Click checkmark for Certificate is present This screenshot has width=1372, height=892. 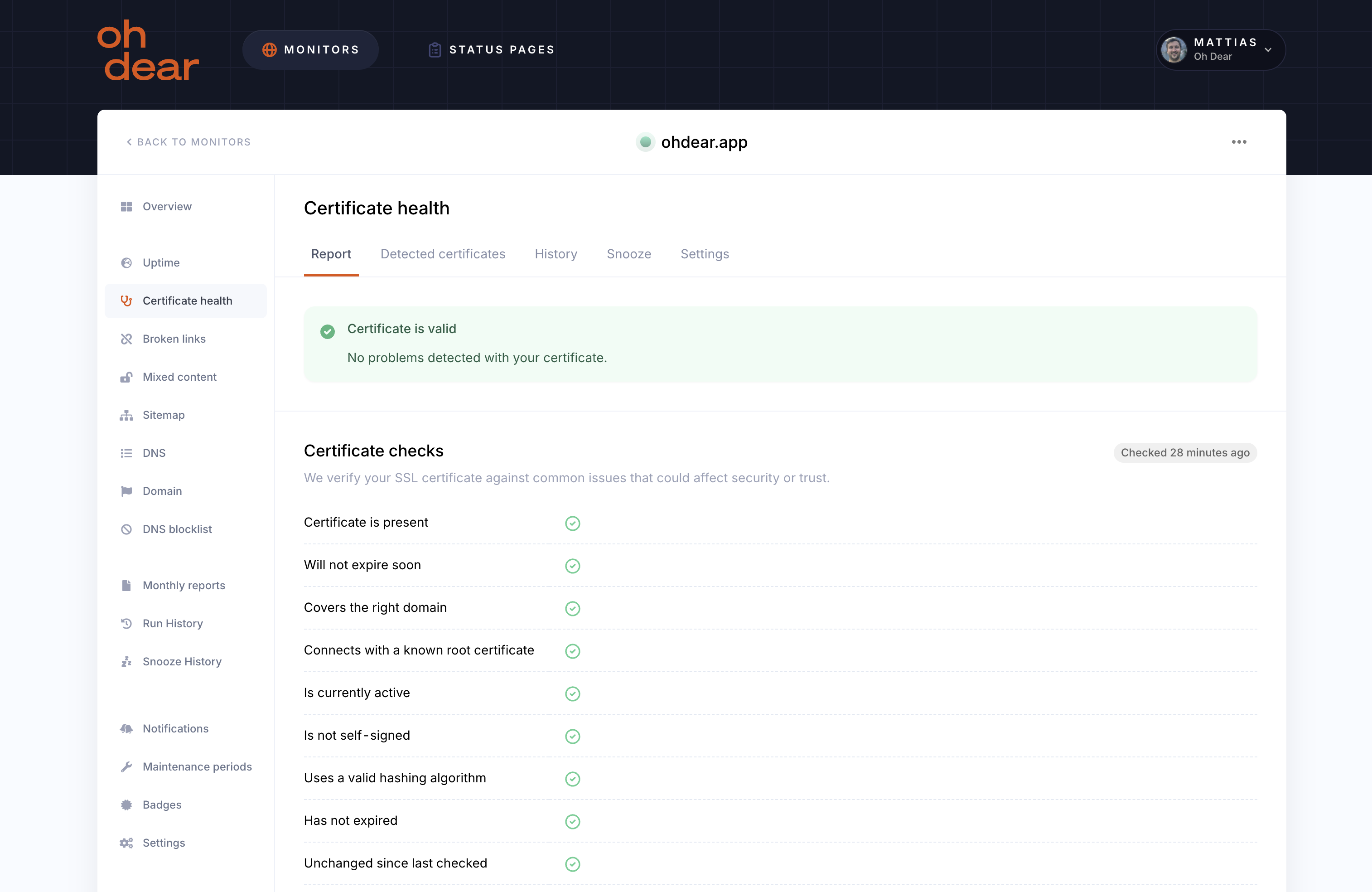[572, 524]
